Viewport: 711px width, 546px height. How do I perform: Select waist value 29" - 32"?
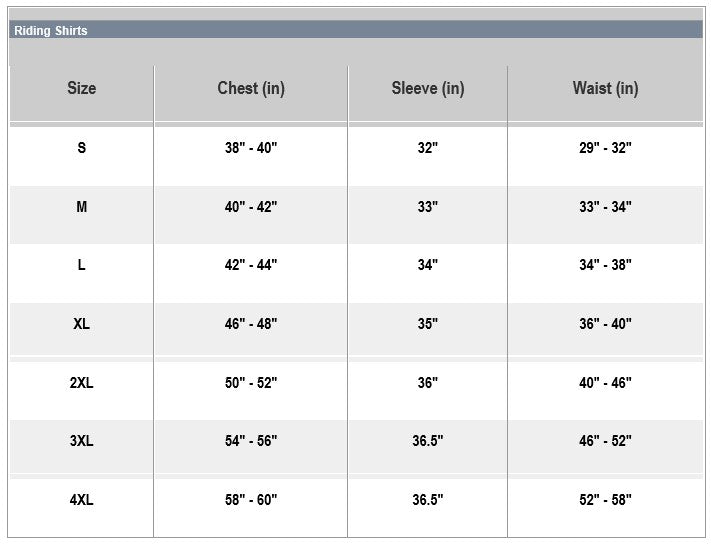pyautogui.click(x=605, y=148)
